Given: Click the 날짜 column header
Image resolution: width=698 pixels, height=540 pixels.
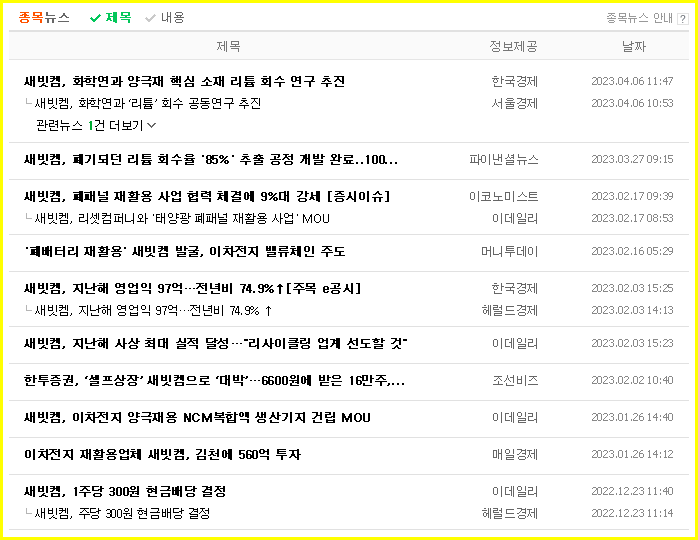Looking at the screenshot, I should coord(633,46).
